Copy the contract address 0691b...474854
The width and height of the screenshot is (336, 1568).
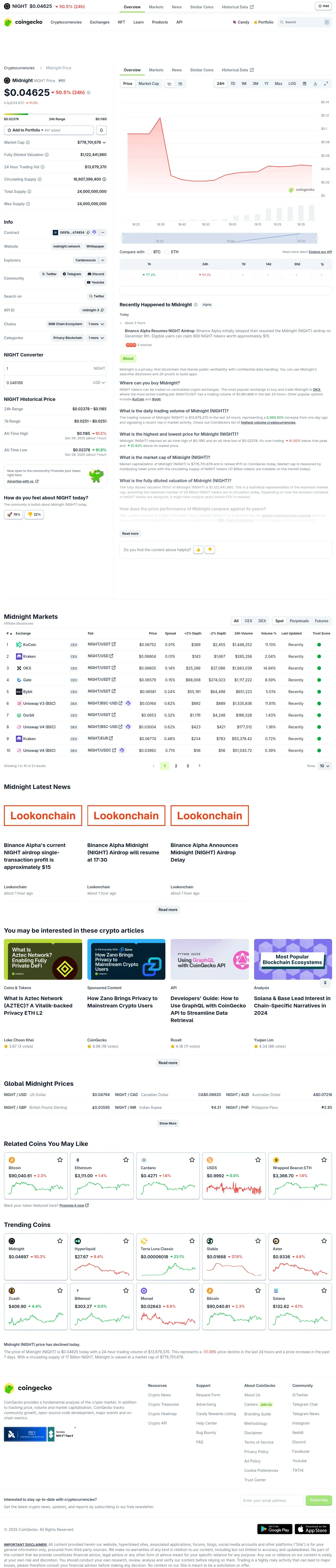tap(88, 233)
